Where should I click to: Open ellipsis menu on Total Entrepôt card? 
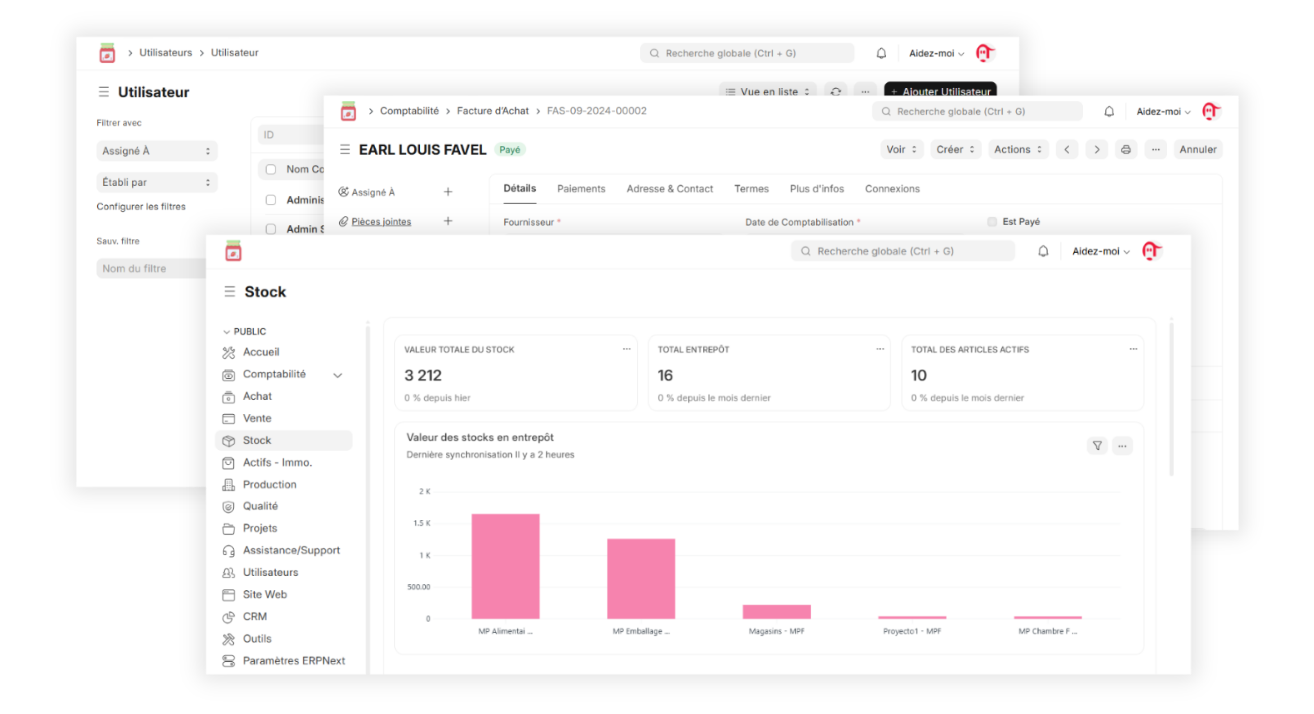point(880,349)
